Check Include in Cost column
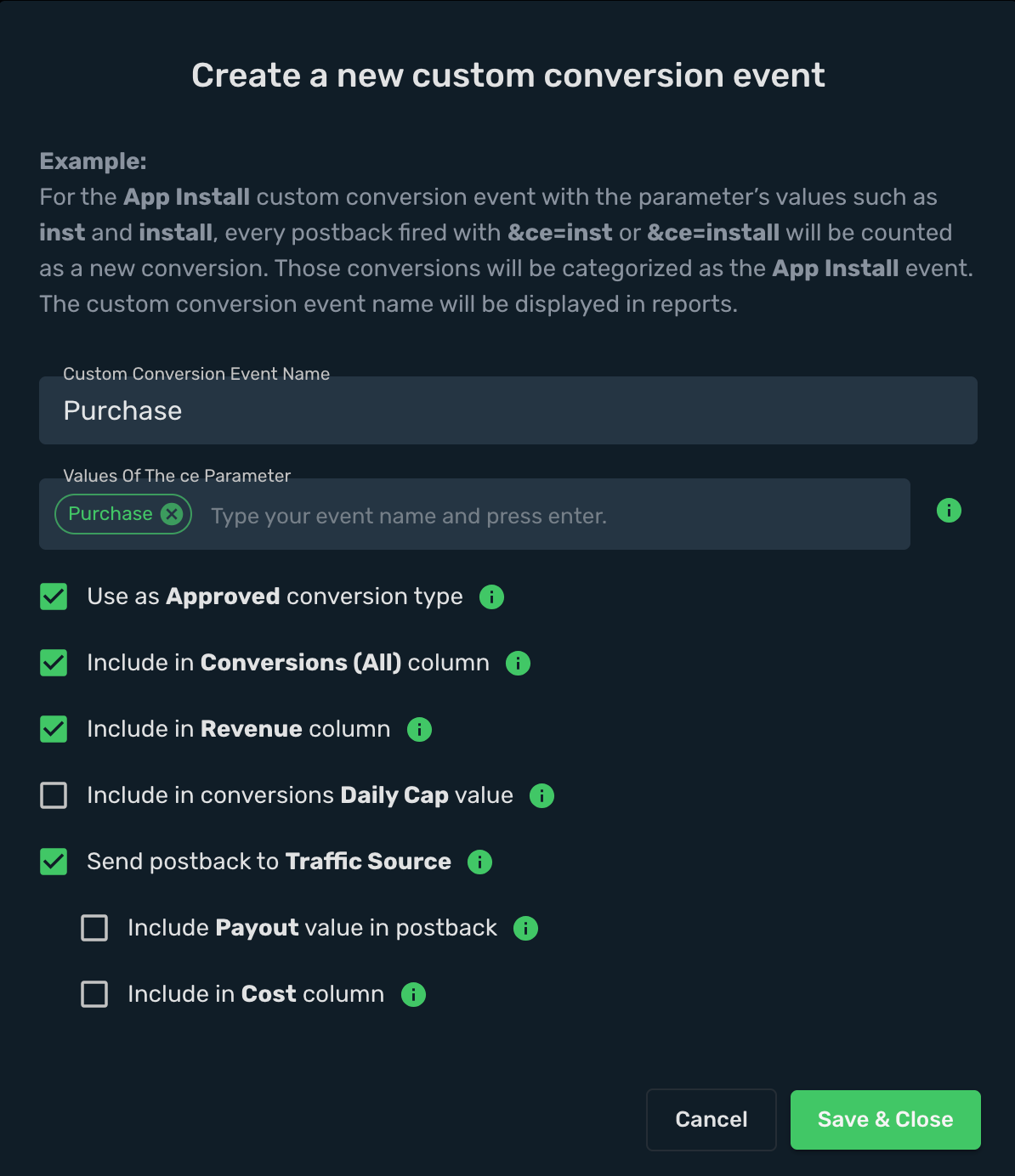 (94, 994)
